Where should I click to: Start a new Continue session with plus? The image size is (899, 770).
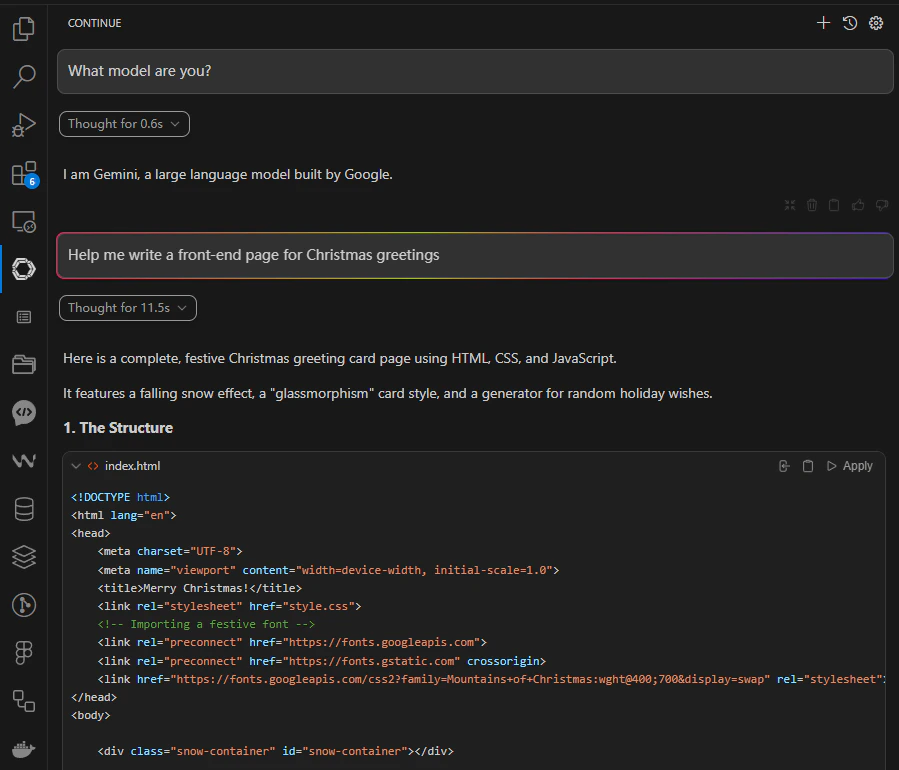coord(823,23)
